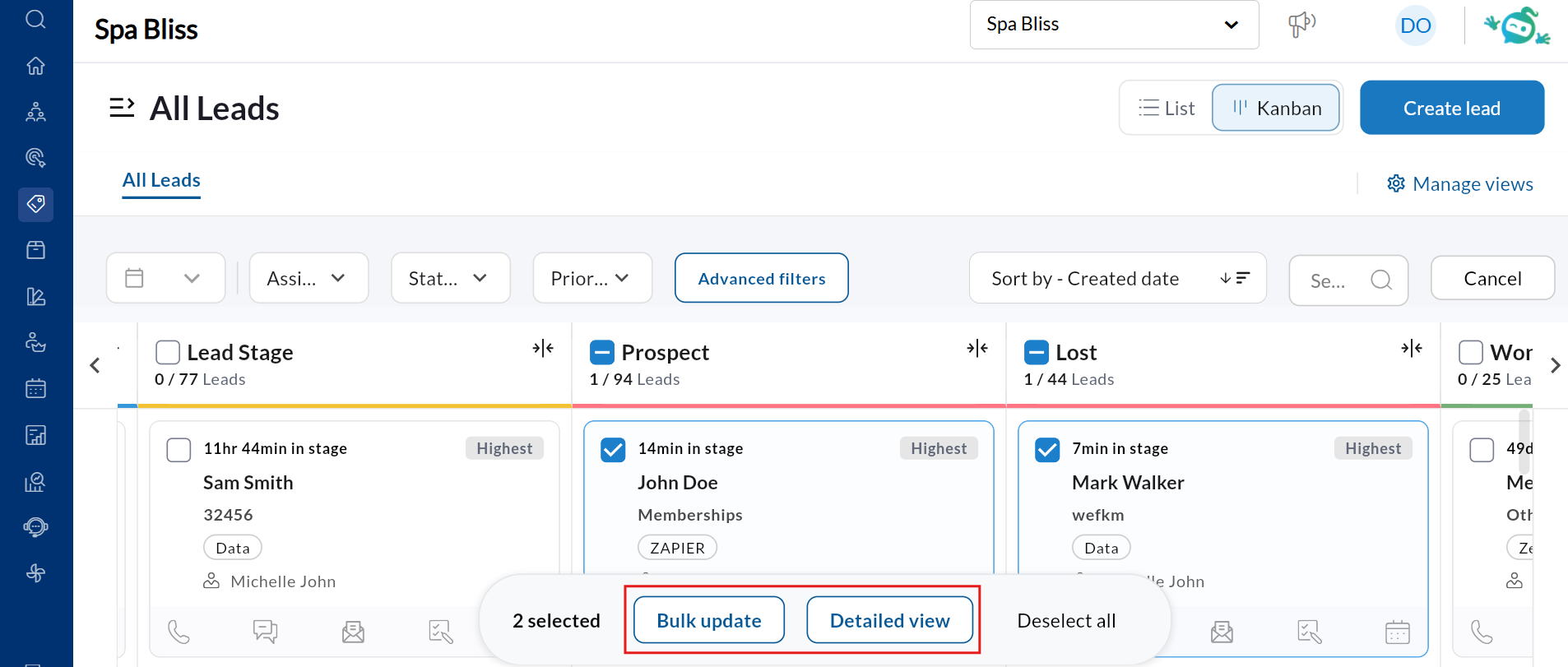Collapse the Lost column
1568x667 pixels.
tap(1412, 349)
